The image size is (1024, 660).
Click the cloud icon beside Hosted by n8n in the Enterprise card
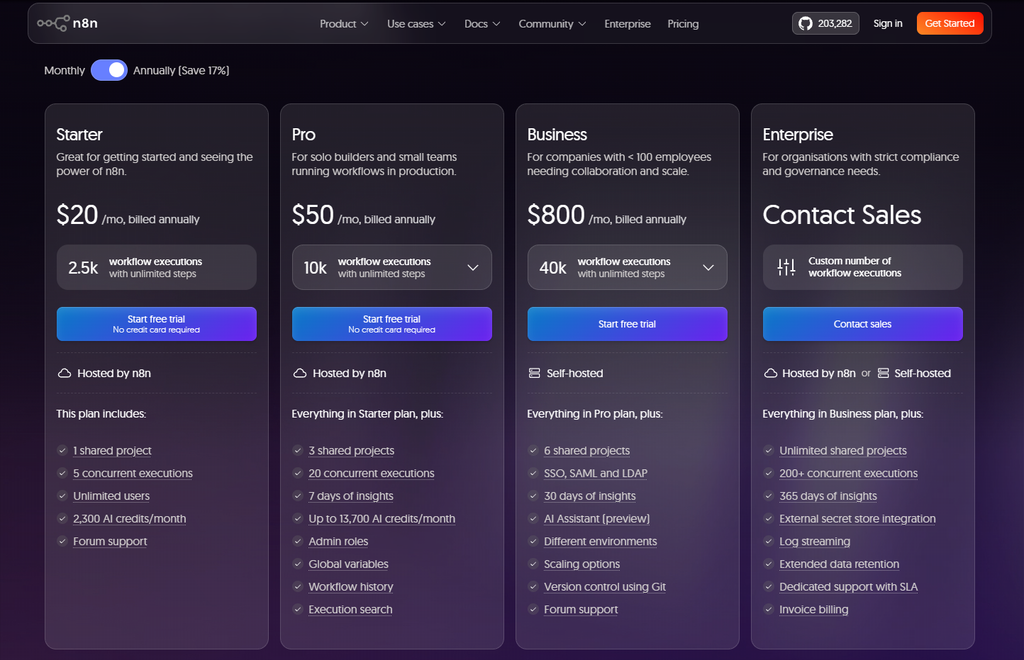pyautogui.click(x=771, y=373)
